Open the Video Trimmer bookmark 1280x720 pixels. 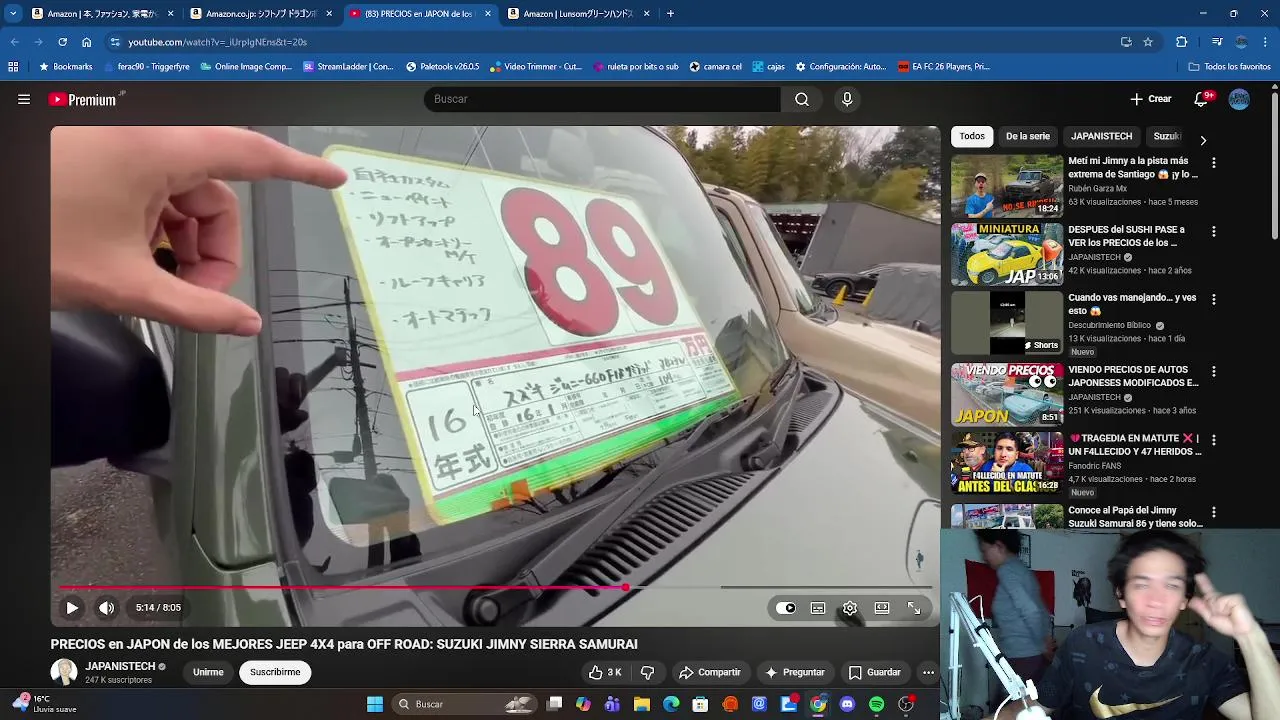point(535,67)
